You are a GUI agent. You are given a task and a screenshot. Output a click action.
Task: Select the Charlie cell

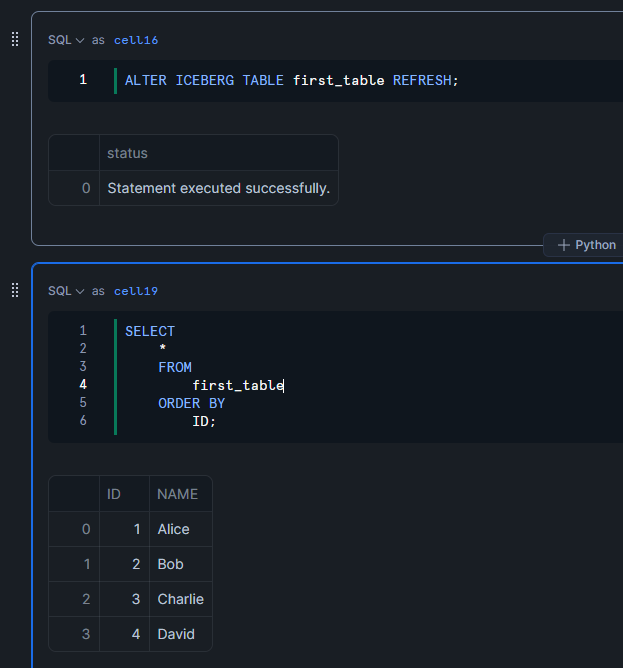[x=181, y=599]
